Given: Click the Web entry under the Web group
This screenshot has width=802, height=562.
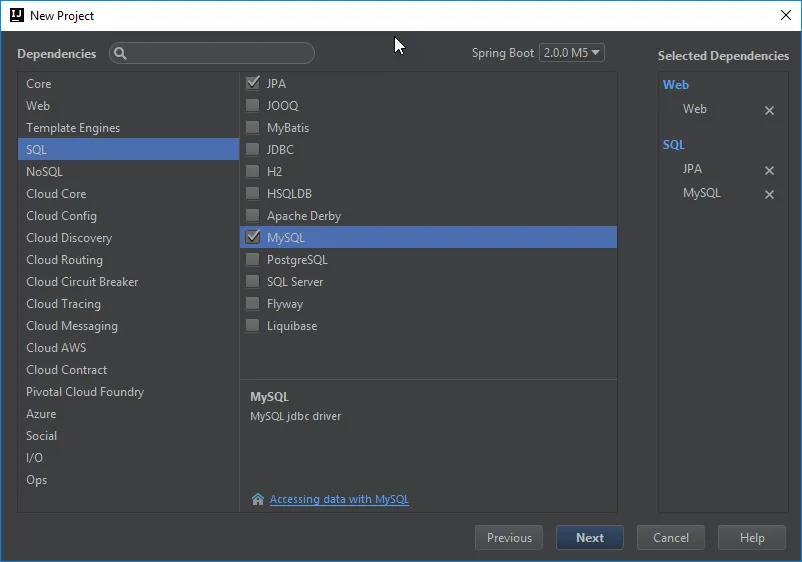Looking at the screenshot, I should (695, 109).
